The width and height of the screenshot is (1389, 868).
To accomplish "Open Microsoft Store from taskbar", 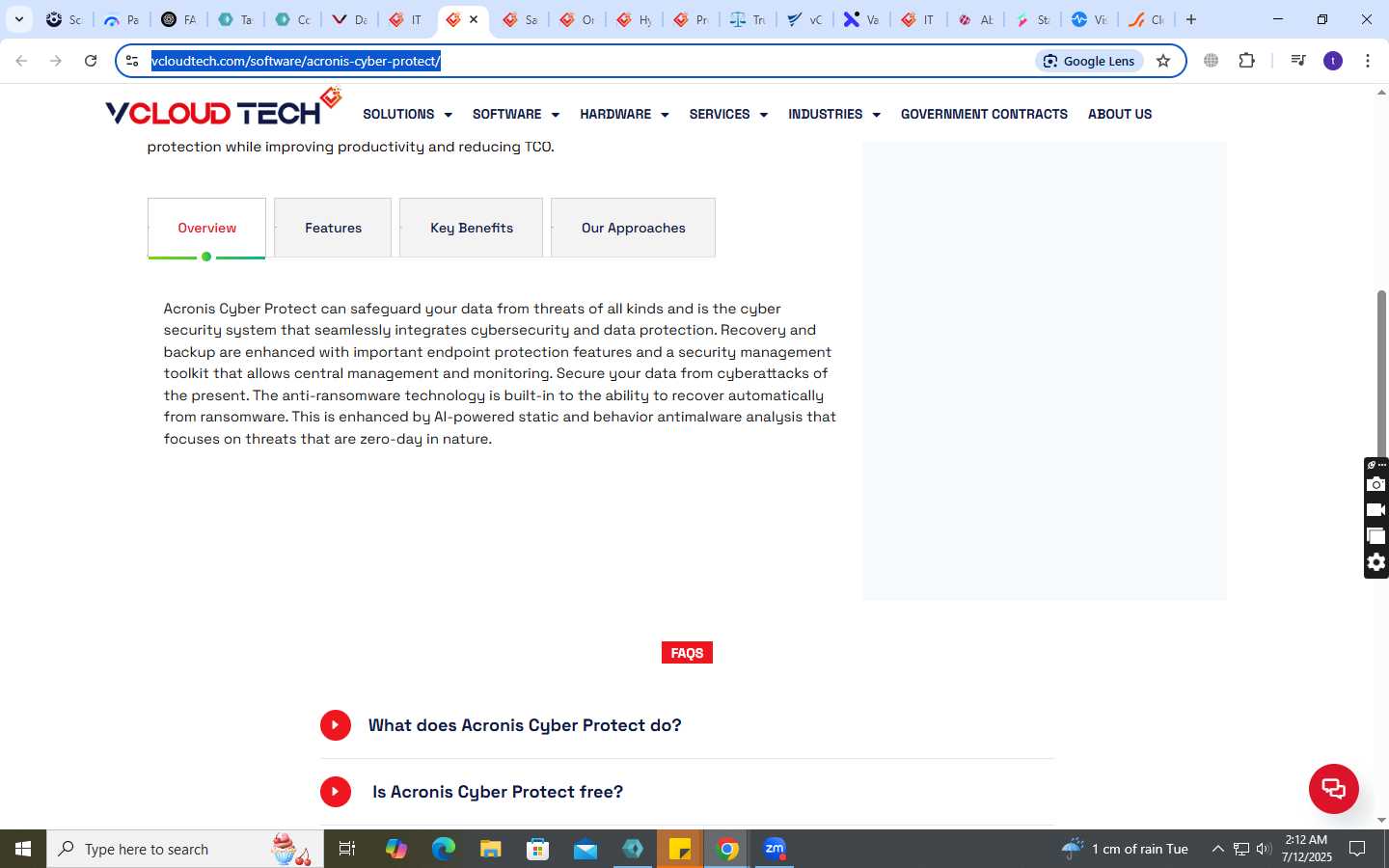I will [537, 849].
